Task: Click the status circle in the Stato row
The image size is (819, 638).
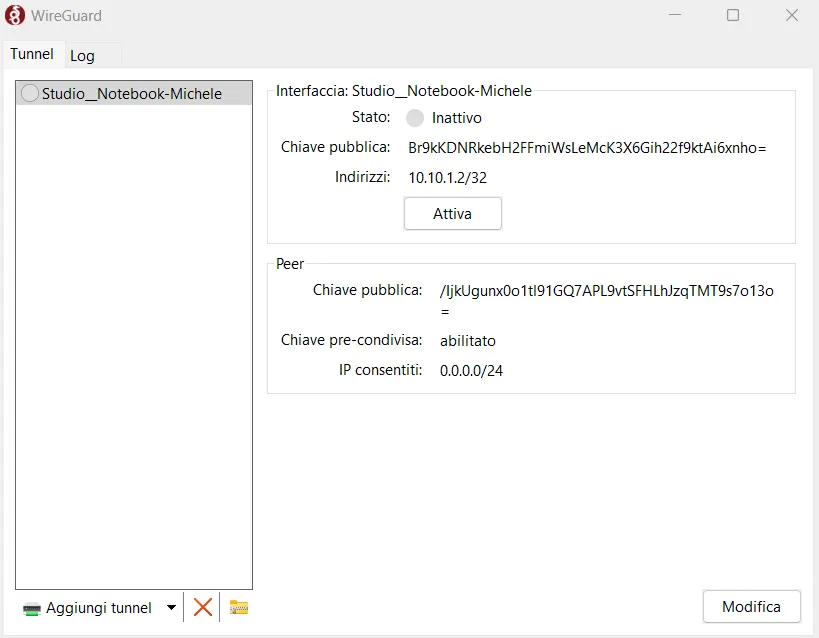Action: [415, 117]
